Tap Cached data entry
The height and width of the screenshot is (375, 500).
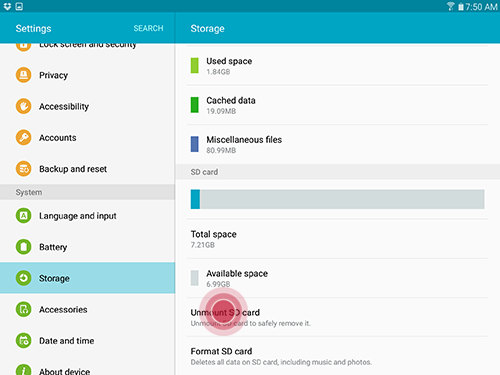tap(338, 105)
